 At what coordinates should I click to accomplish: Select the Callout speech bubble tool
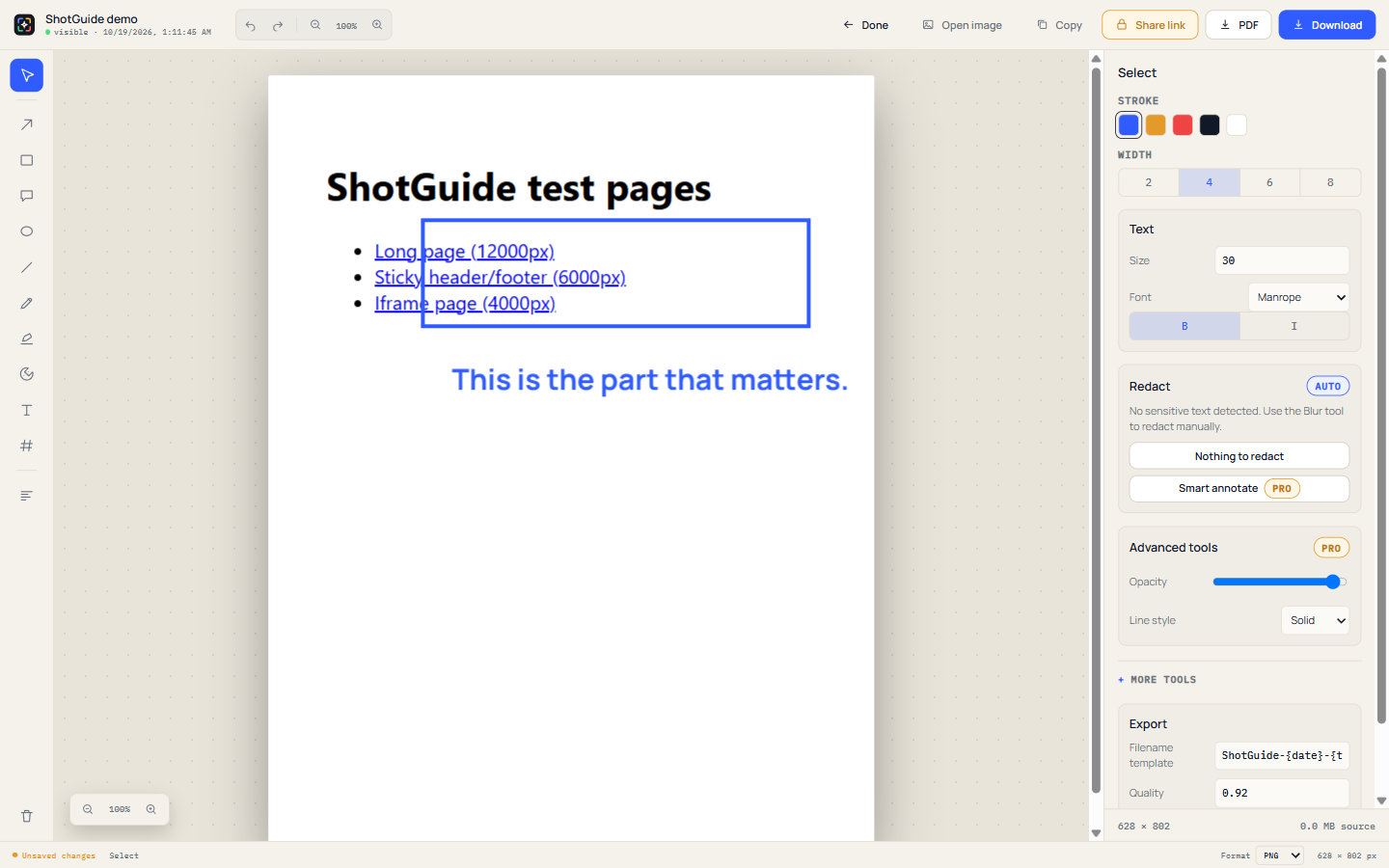26,196
